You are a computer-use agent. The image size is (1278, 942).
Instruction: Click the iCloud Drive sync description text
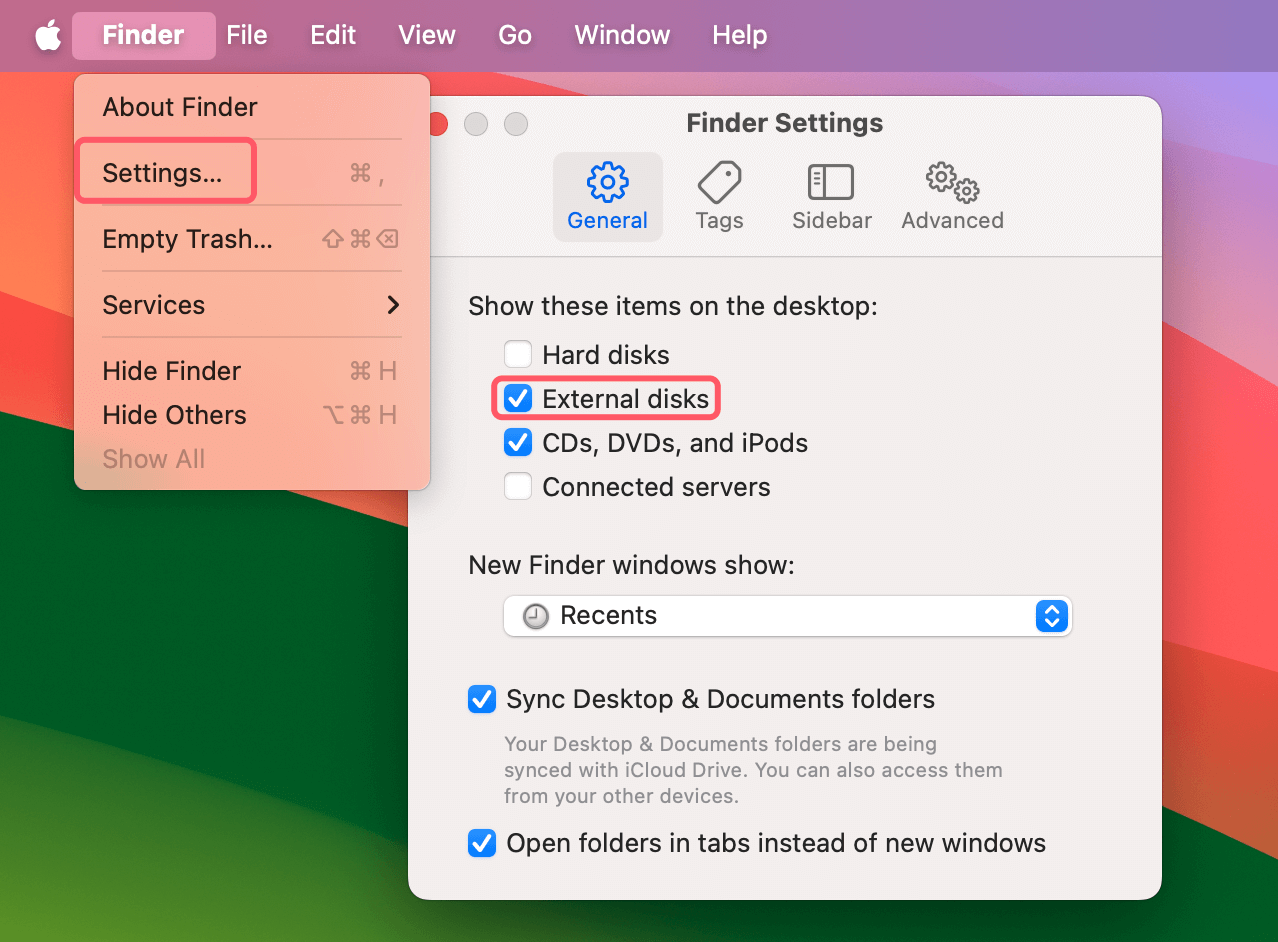(753, 770)
